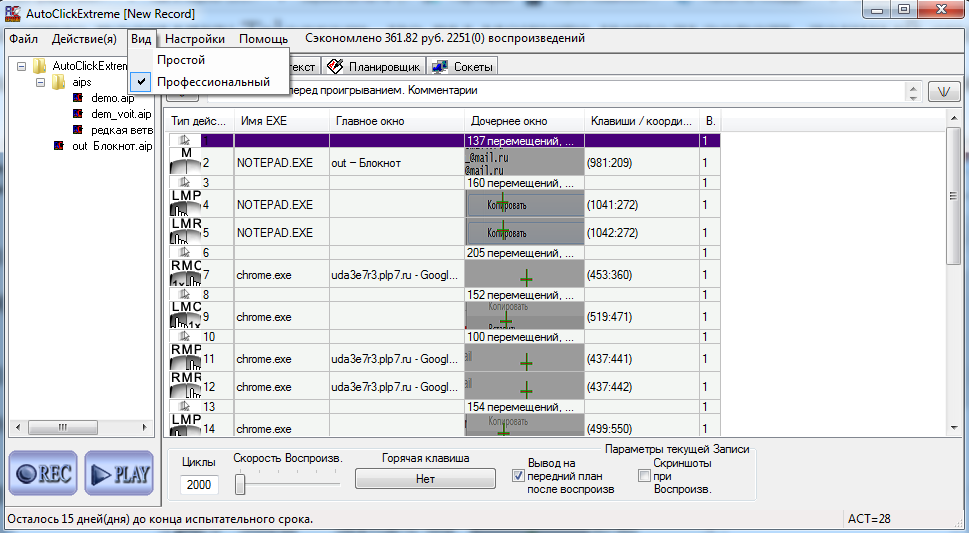Click the Планировщик tab pencil icon
This screenshot has height=533, width=969.
click(x=336, y=67)
